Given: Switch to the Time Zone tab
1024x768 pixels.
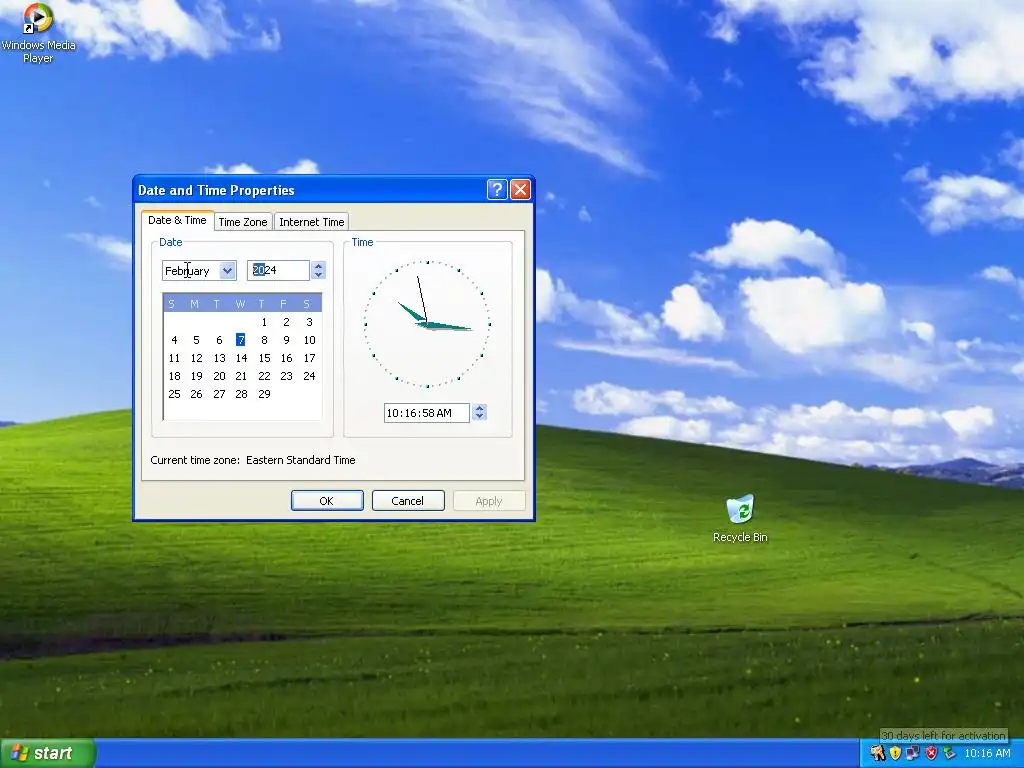Looking at the screenshot, I should (243, 222).
